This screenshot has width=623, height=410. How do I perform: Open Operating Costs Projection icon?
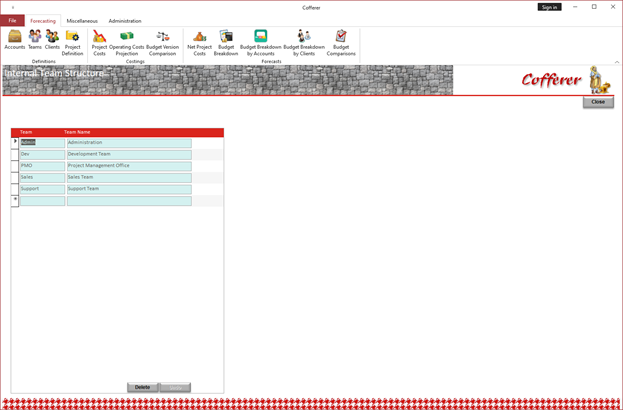(x=127, y=43)
